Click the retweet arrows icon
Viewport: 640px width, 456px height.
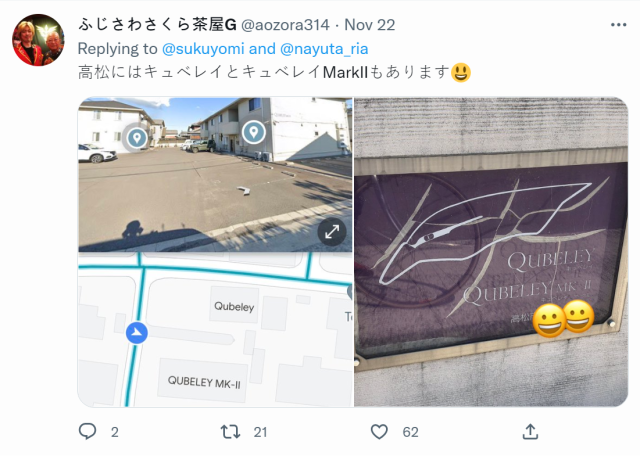230,432
